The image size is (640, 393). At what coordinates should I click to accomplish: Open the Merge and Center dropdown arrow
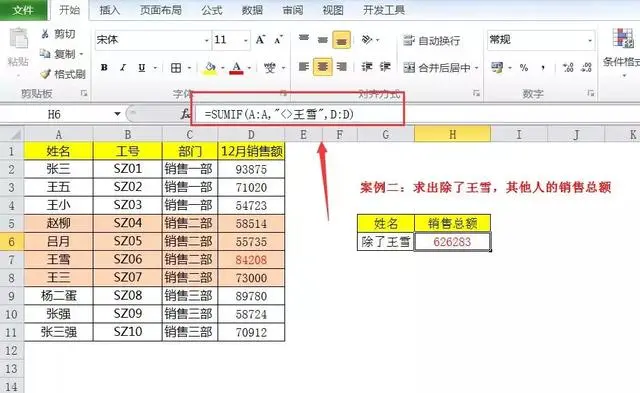(x=476, y=68)
